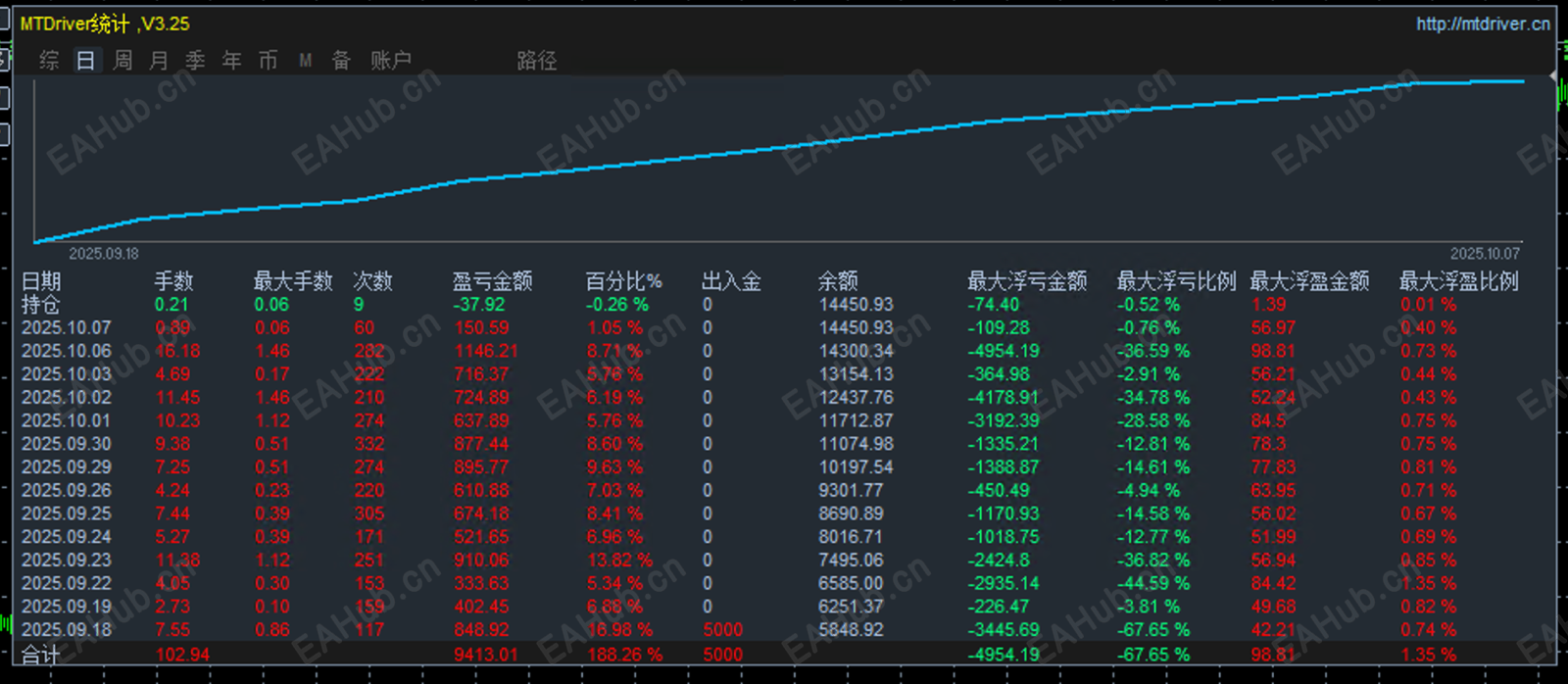Click the trade count value 332
1568x684 pixels.
[x=369, y=444]
